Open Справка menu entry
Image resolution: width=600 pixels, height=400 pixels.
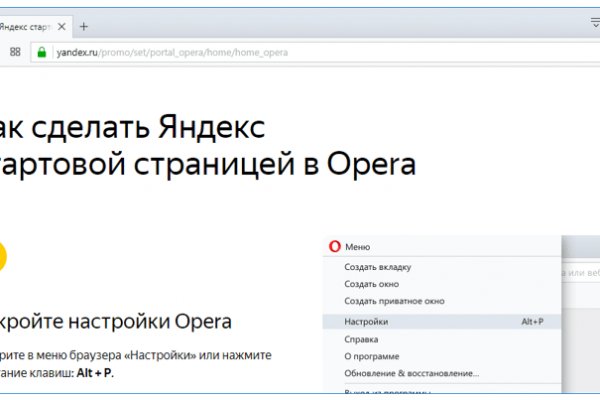361,339
